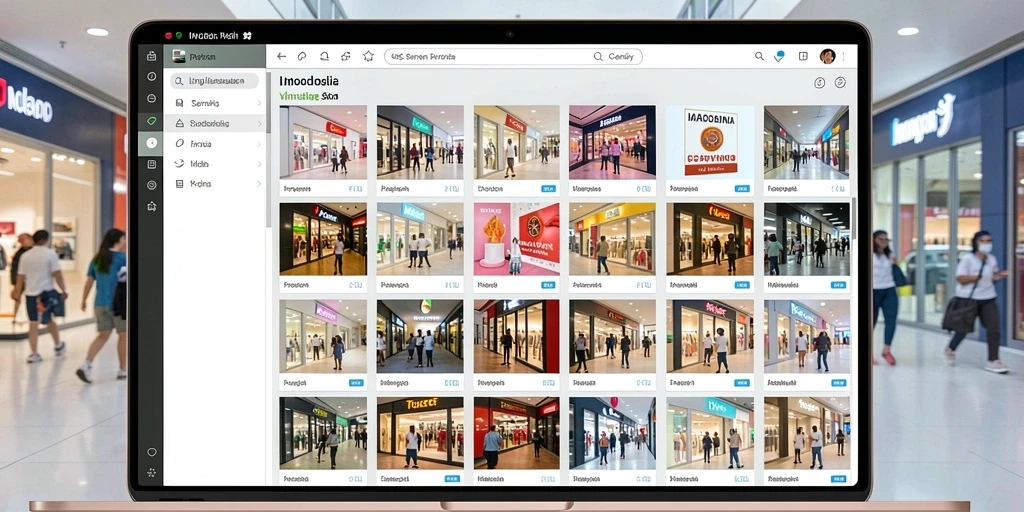Click the sidebar search input field
The height and width of the screenshot is (512, 1024).
coord(214,81)
